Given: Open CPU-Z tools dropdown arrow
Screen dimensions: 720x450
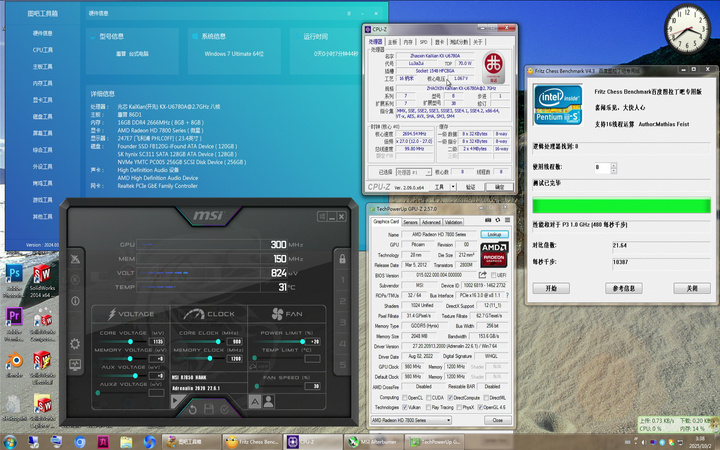Looking at the screenshot, I should 453,187.
